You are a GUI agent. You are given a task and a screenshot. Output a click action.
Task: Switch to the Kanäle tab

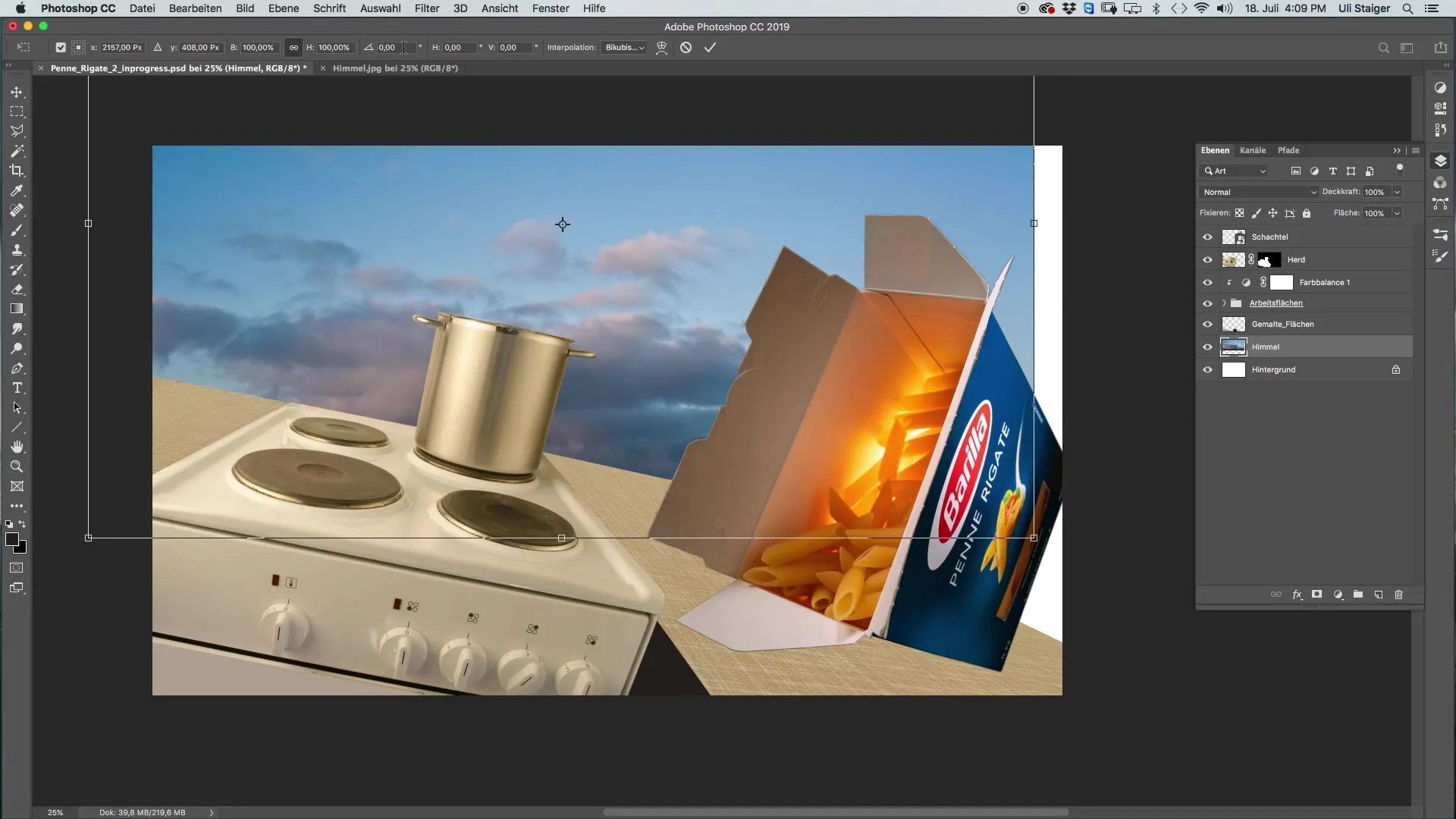pos(1253,150)
